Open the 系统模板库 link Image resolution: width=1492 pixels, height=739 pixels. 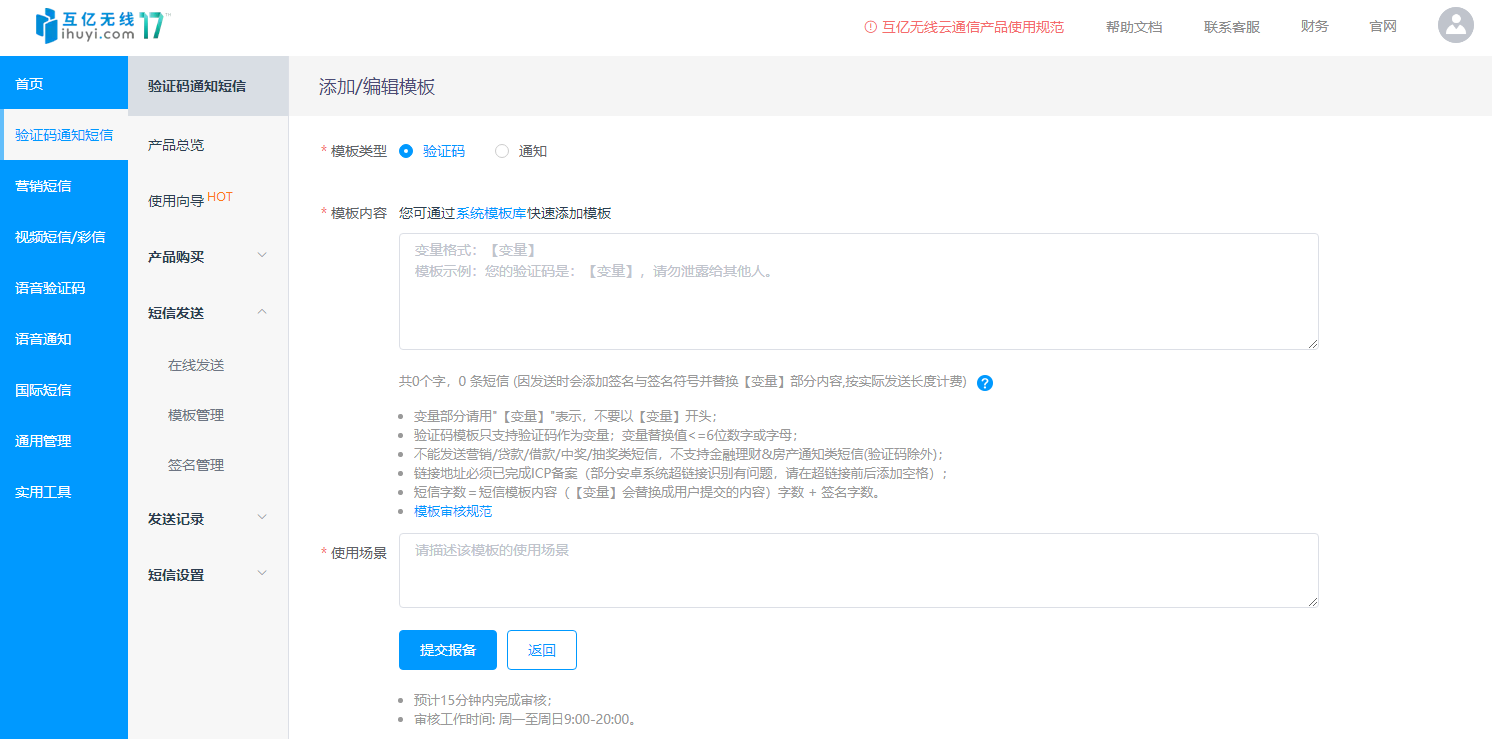[491, 213]
